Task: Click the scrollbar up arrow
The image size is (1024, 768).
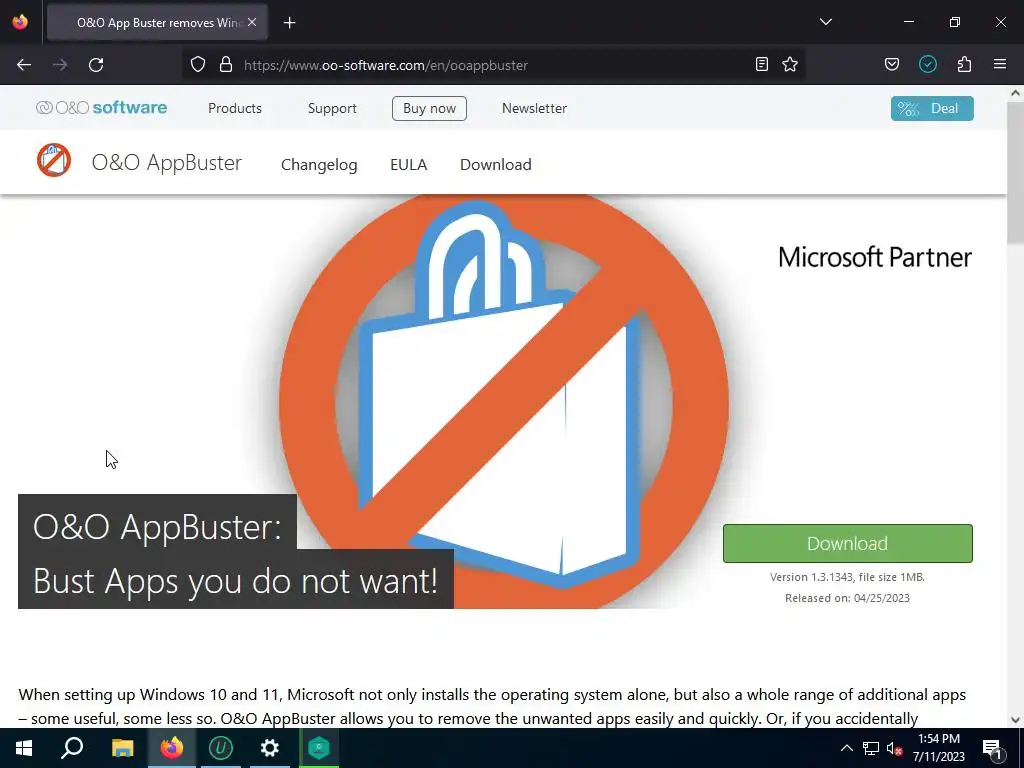Action: [1015, 93]
